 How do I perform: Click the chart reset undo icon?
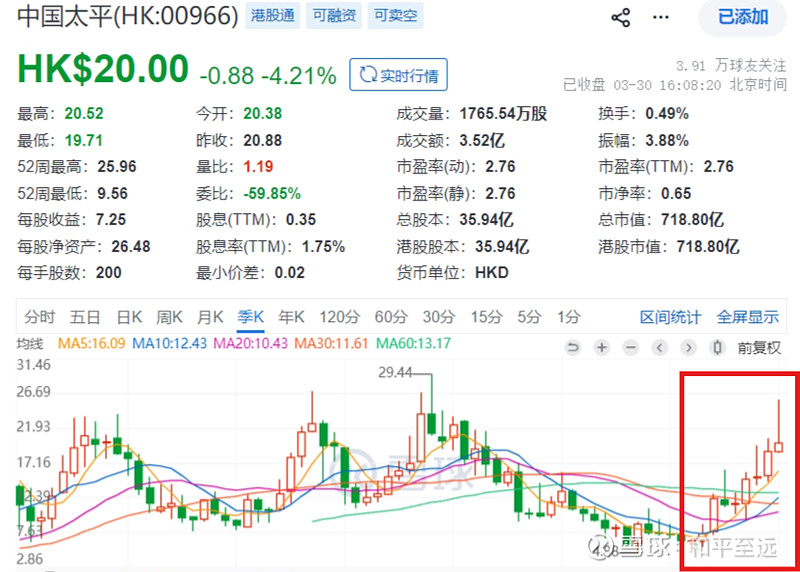(573, 348)
